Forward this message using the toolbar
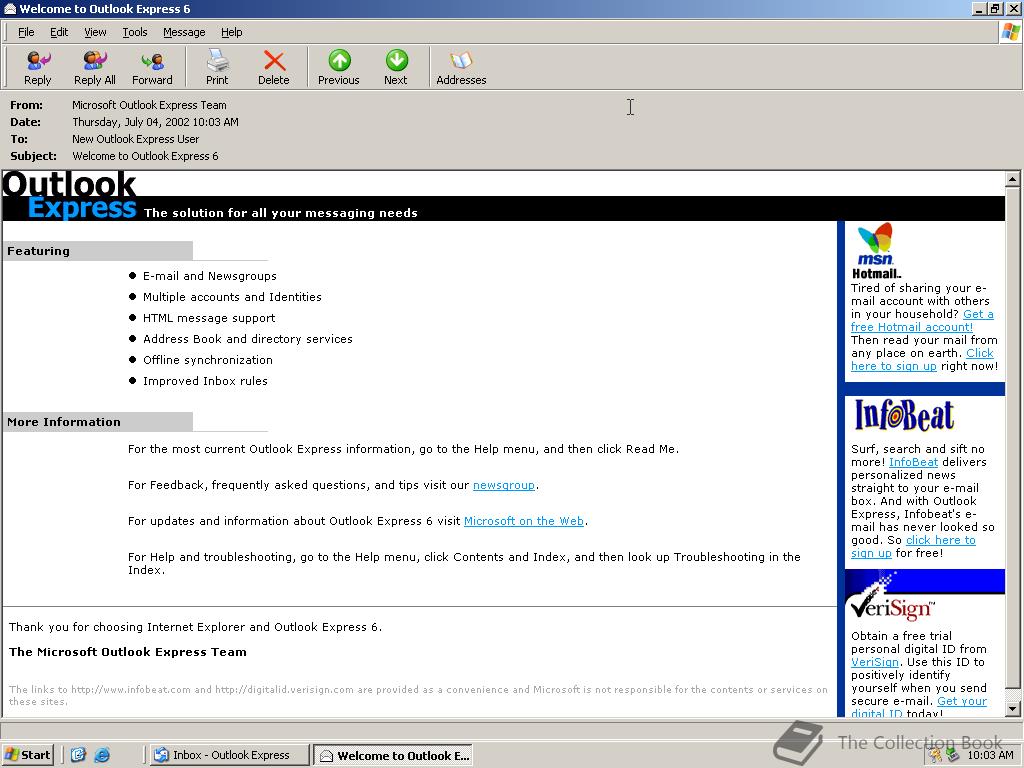This screenshot has width=1024, height=768. 152,67
